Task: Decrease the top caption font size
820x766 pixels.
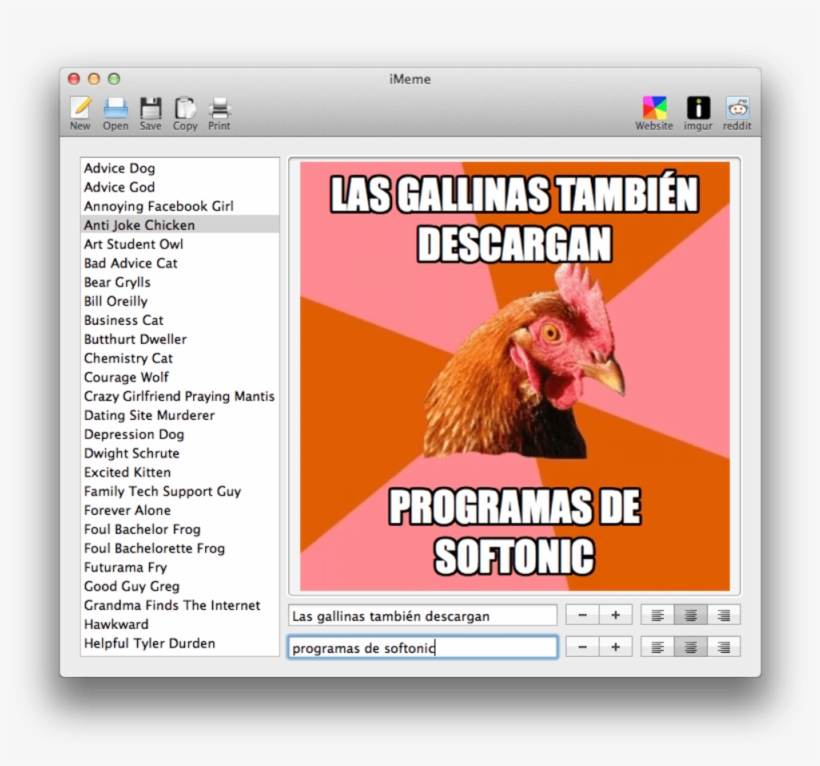Action: [x=582, y=614]
